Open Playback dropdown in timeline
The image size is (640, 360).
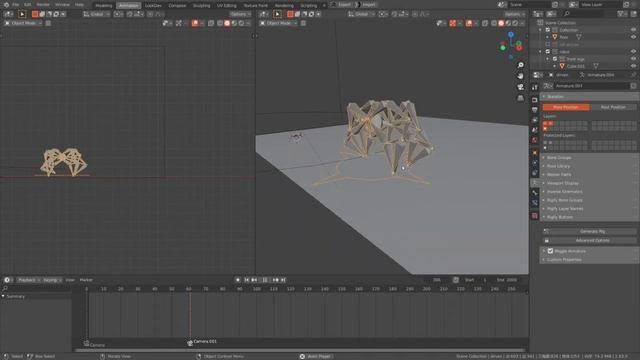pyautogui.click(x=29, y=280)
